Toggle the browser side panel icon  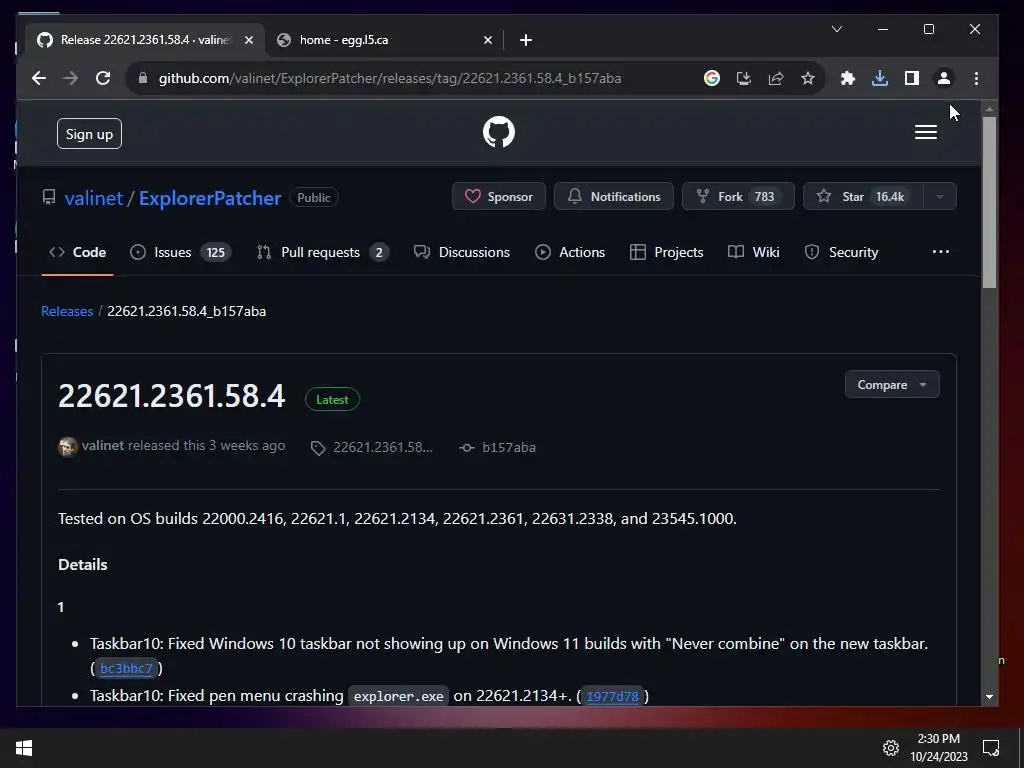pos(912,78)
